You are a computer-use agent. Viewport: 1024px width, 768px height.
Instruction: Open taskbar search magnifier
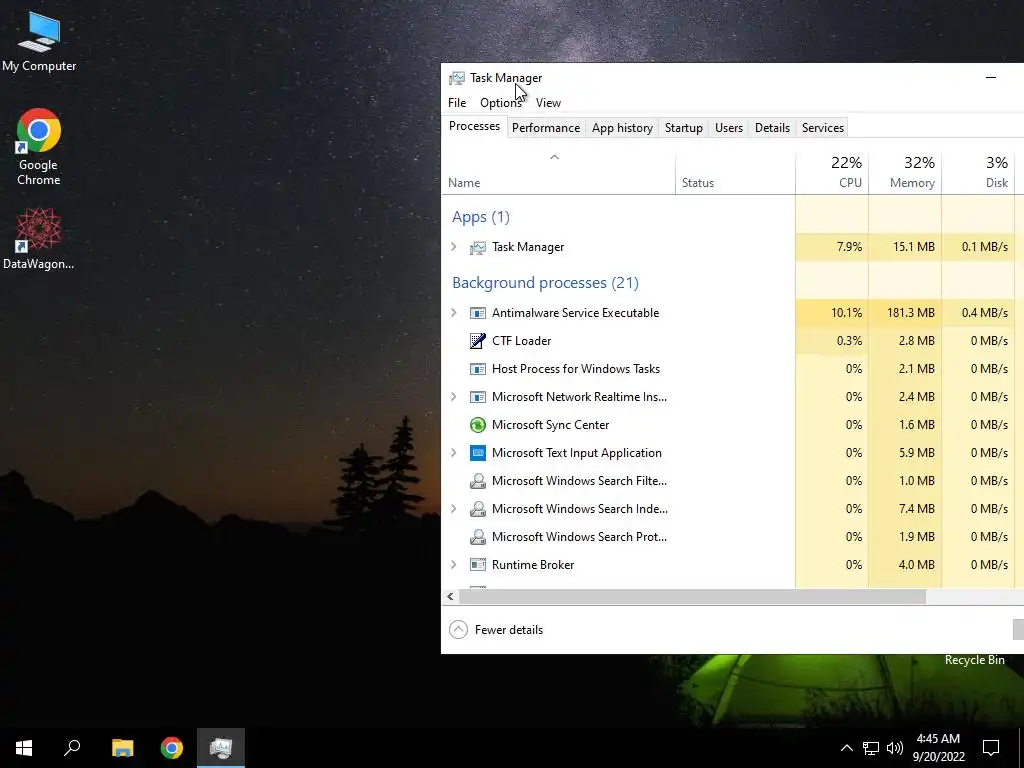click(x=72, y=748)
